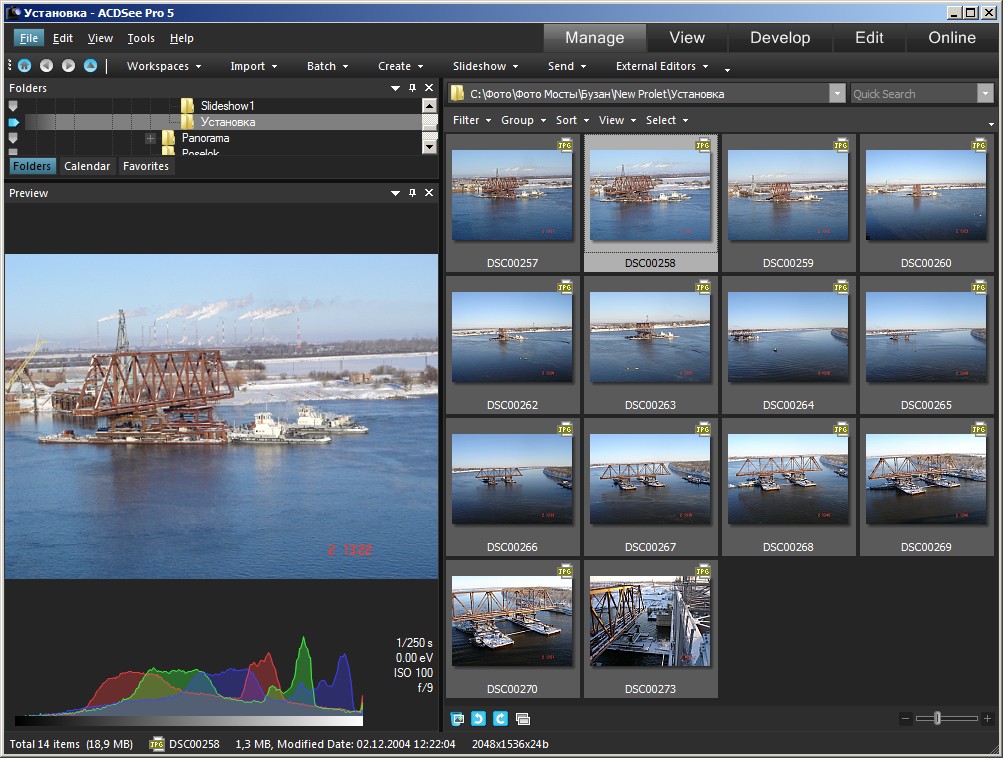
Task: Go back with the left arrow icon
Action: [x=46, y=65]
